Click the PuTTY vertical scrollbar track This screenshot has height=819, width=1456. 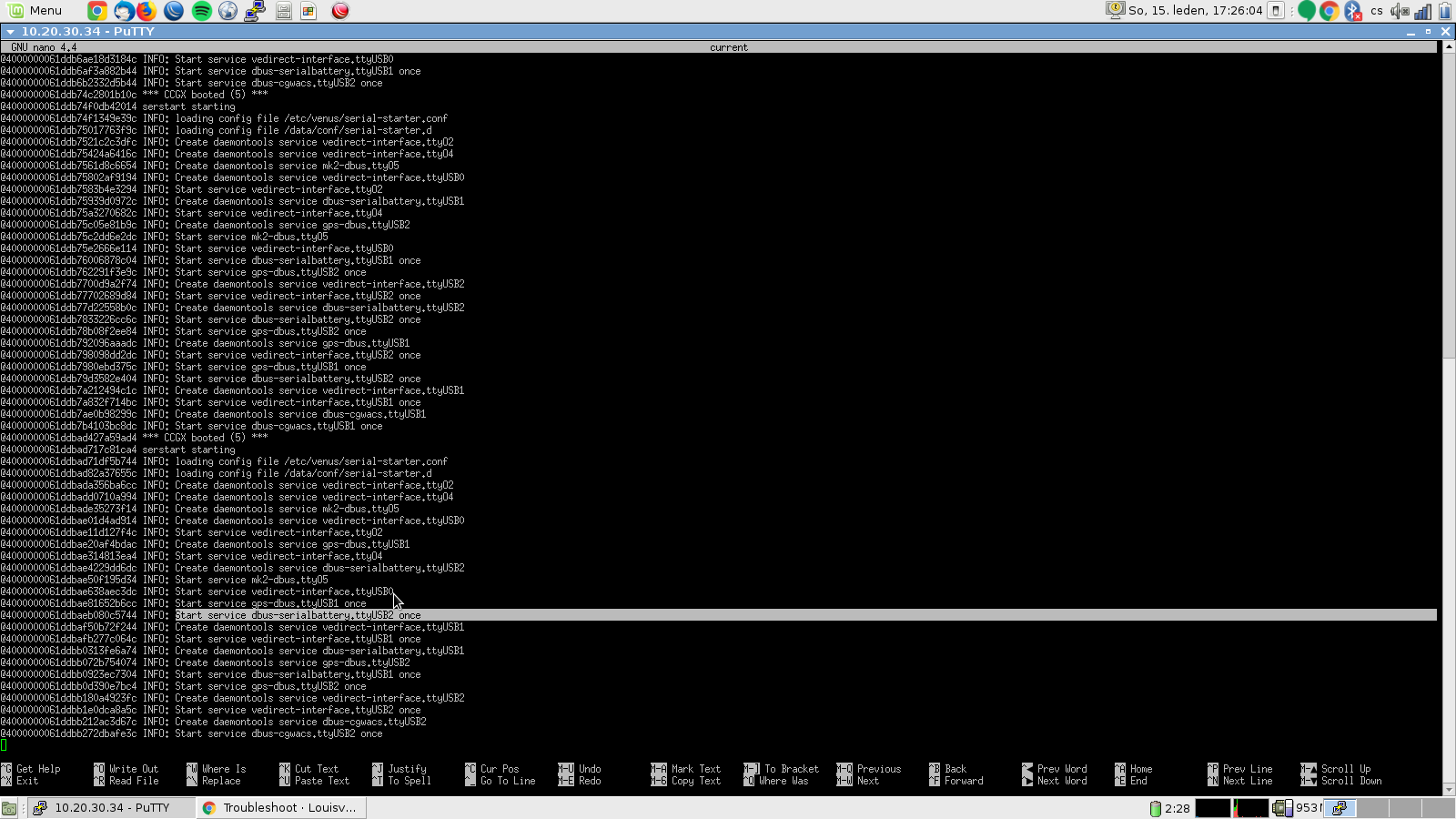tap(1449, 419)
